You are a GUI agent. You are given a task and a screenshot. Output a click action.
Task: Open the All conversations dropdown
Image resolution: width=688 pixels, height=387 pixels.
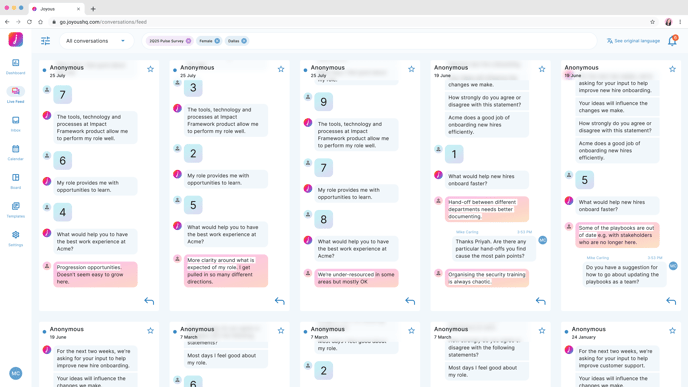click(96, 41)
